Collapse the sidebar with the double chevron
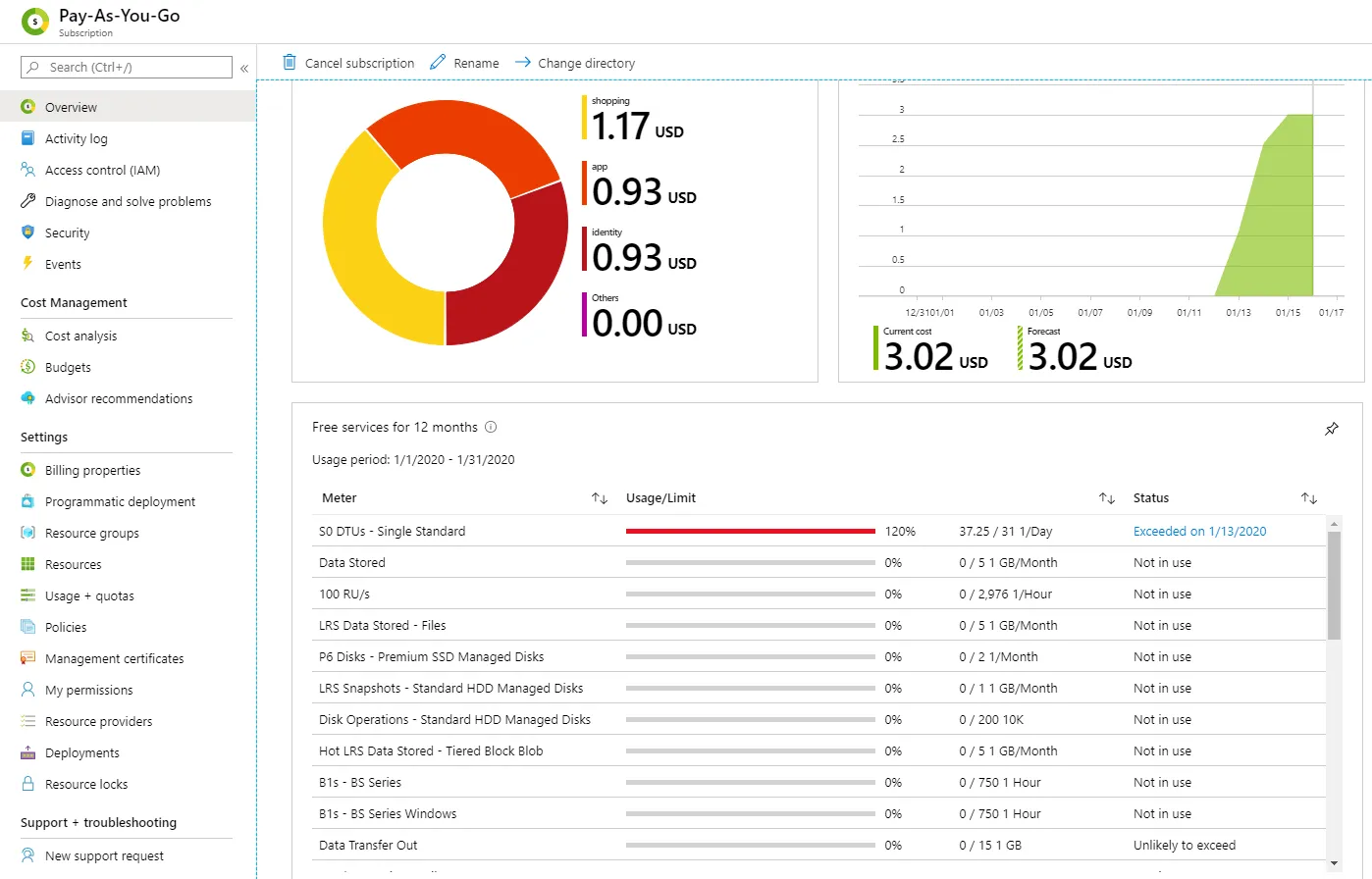Image resolution: width=1372 pixels, height=879 pixels. [x=244, y=68]
